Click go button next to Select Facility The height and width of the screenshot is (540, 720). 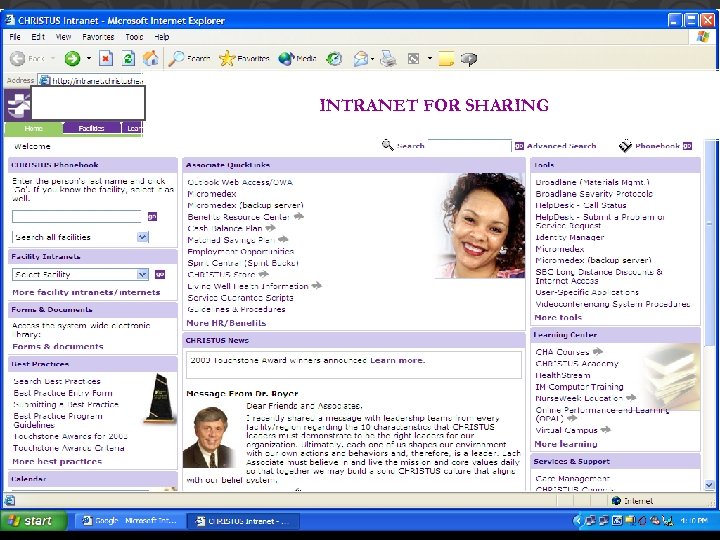(160, 275)
